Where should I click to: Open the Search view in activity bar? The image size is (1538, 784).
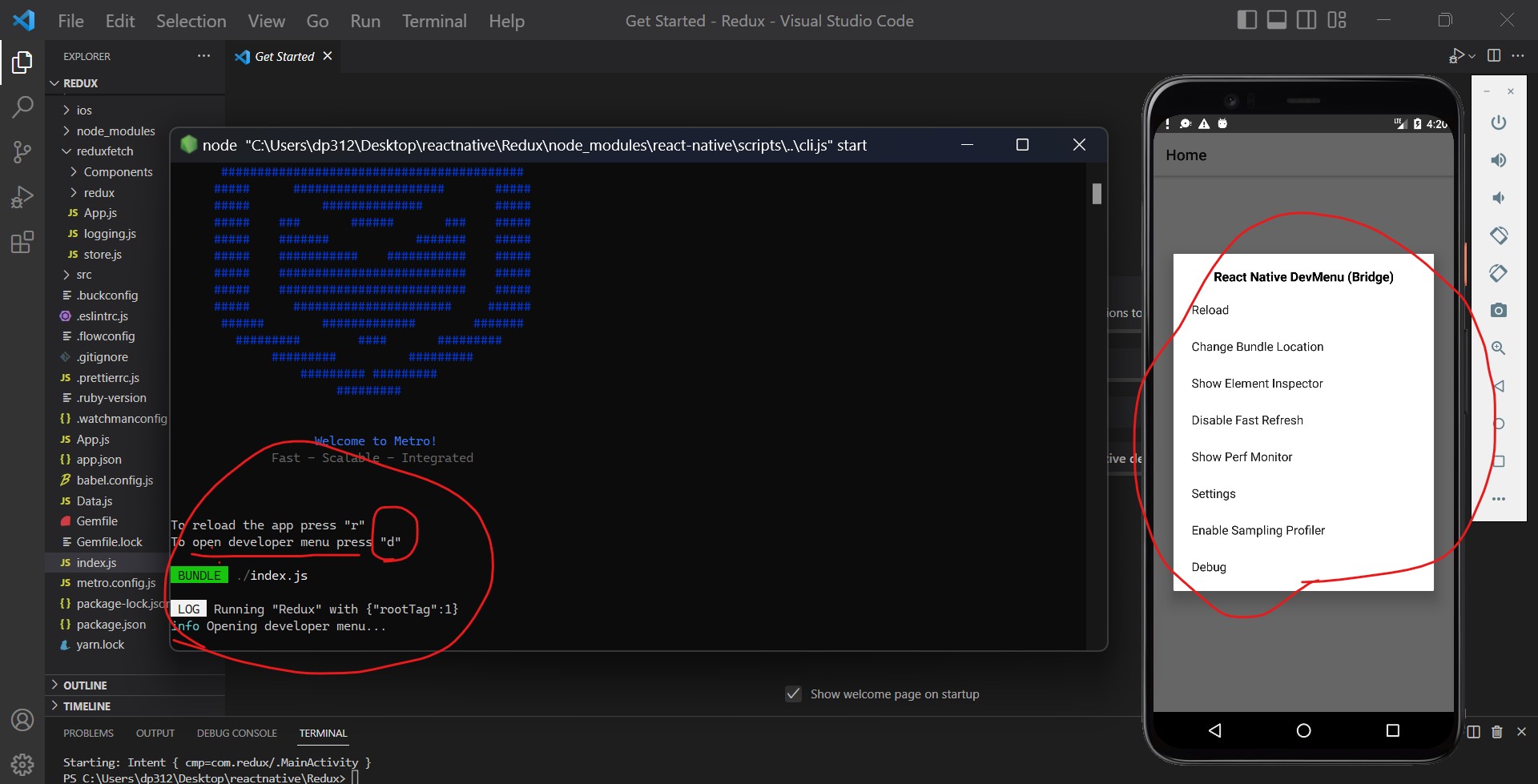[x=22, y=107]
